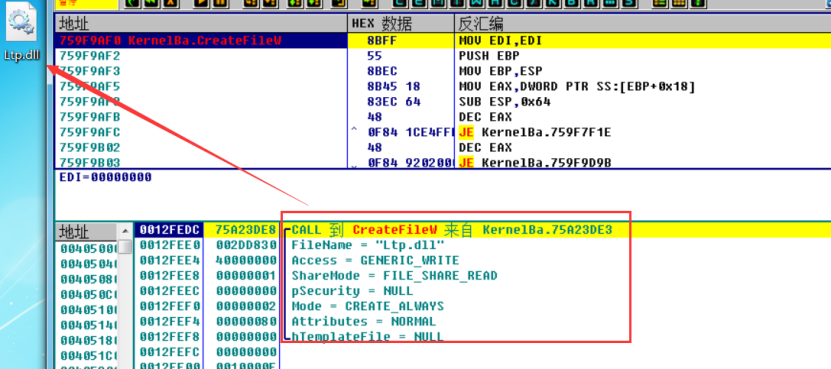Click the 地址 header of the dump pane
831x369 pixels.
click(x=86, y=232)
